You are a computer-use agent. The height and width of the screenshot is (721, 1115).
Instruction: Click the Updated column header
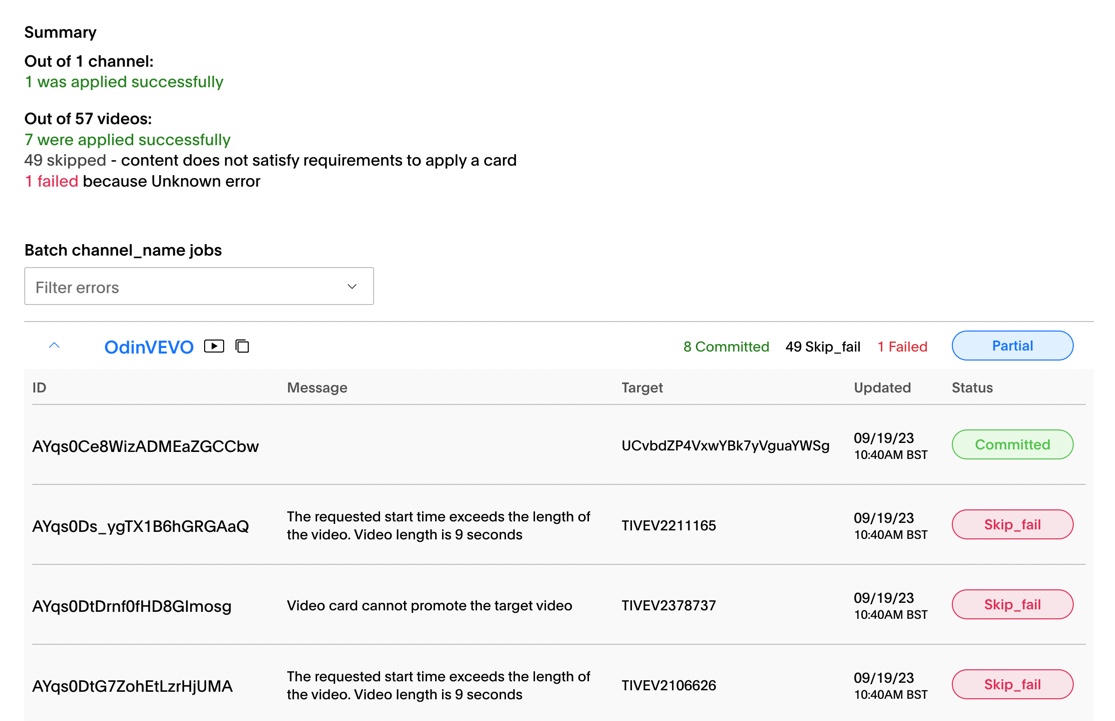coord(882,388)
